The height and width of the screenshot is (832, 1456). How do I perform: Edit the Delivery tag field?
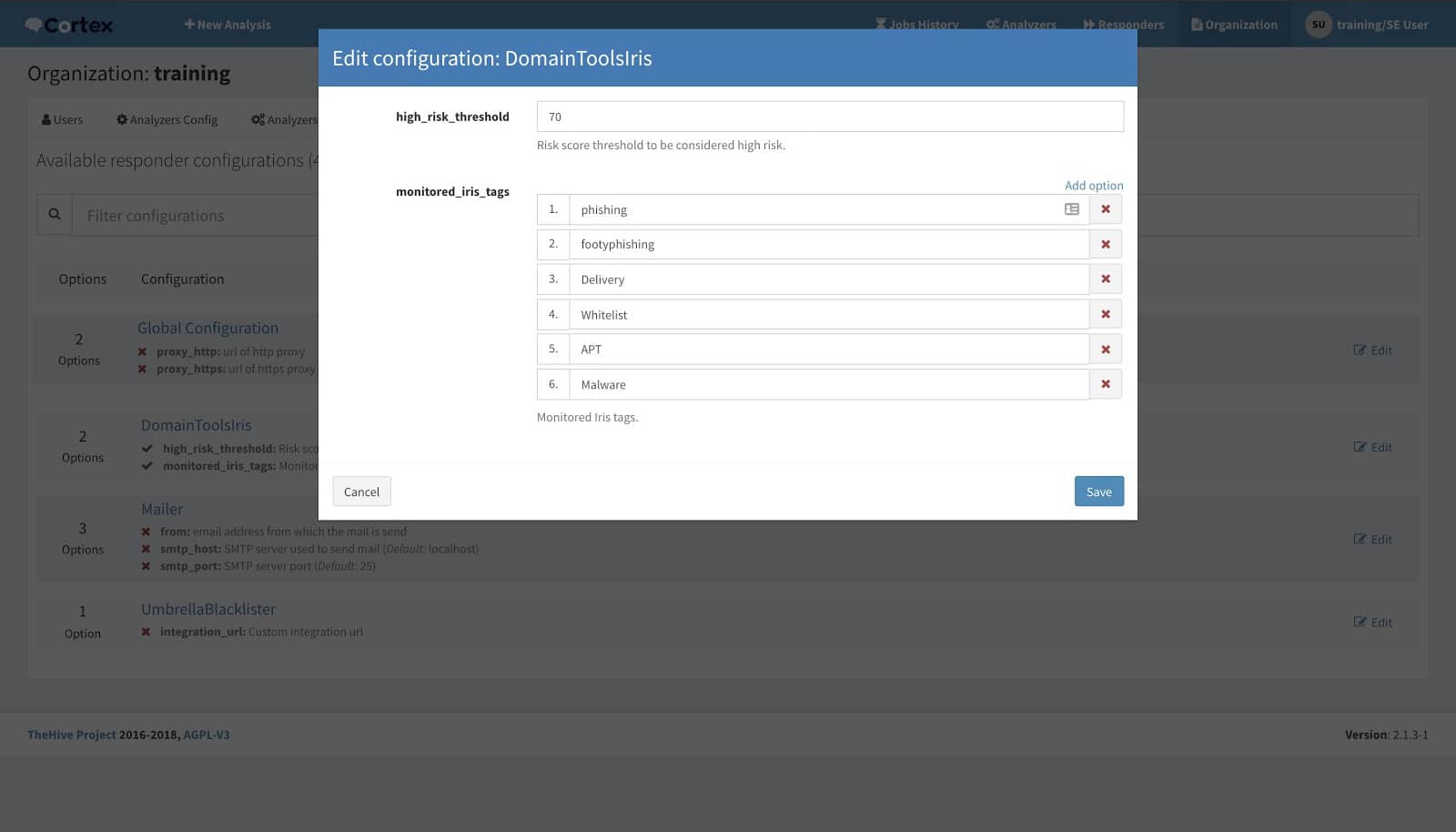tap(829, 279)
